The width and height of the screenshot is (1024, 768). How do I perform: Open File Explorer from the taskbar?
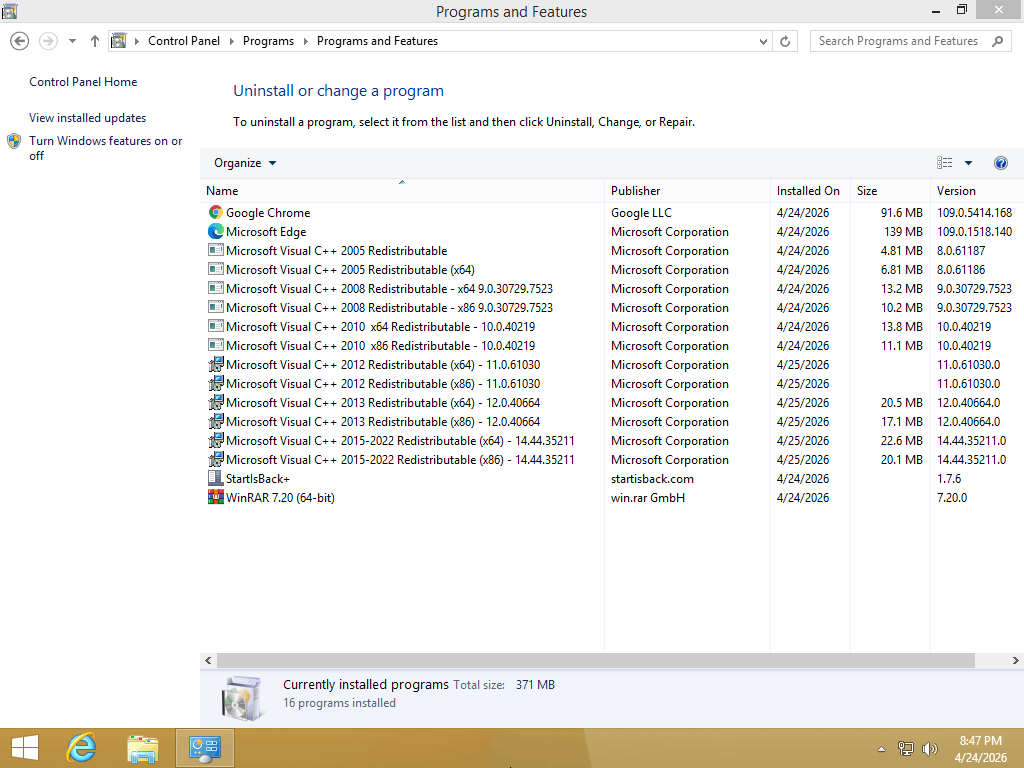[x=143, y=747]
